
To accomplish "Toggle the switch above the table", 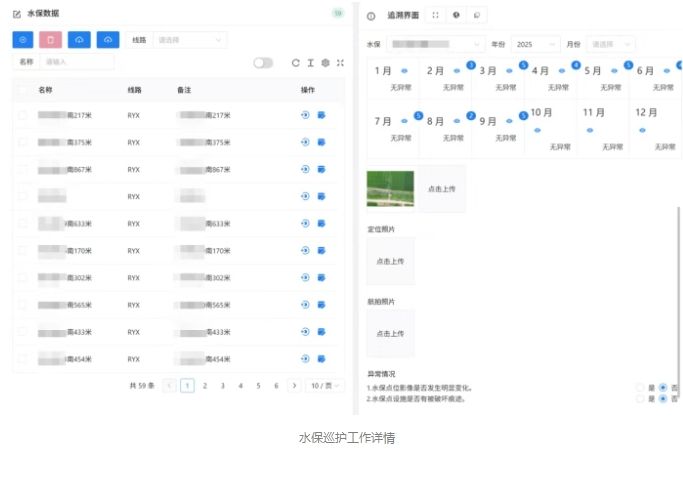I will coord(263,63).
